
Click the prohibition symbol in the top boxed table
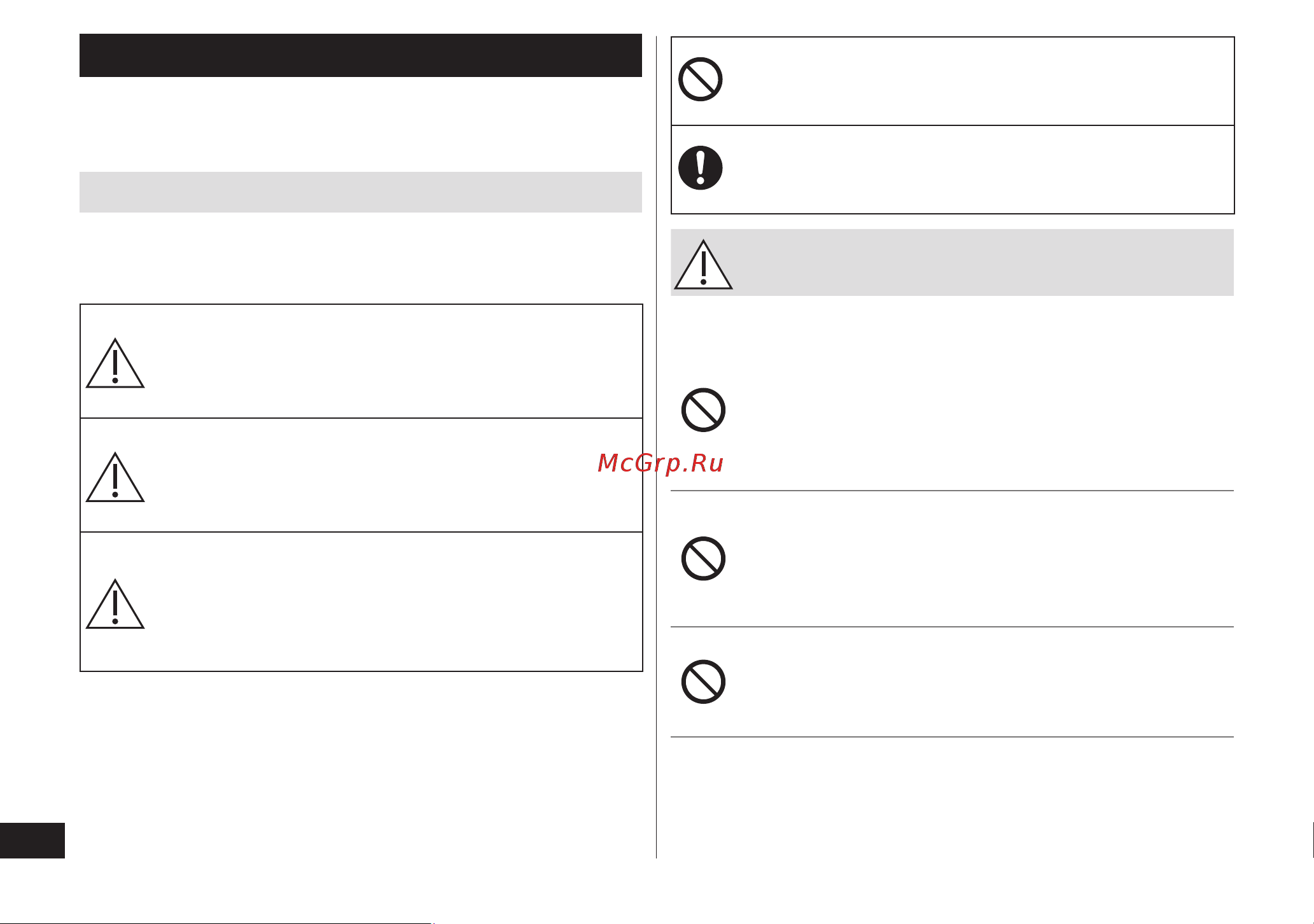[700, 80]
